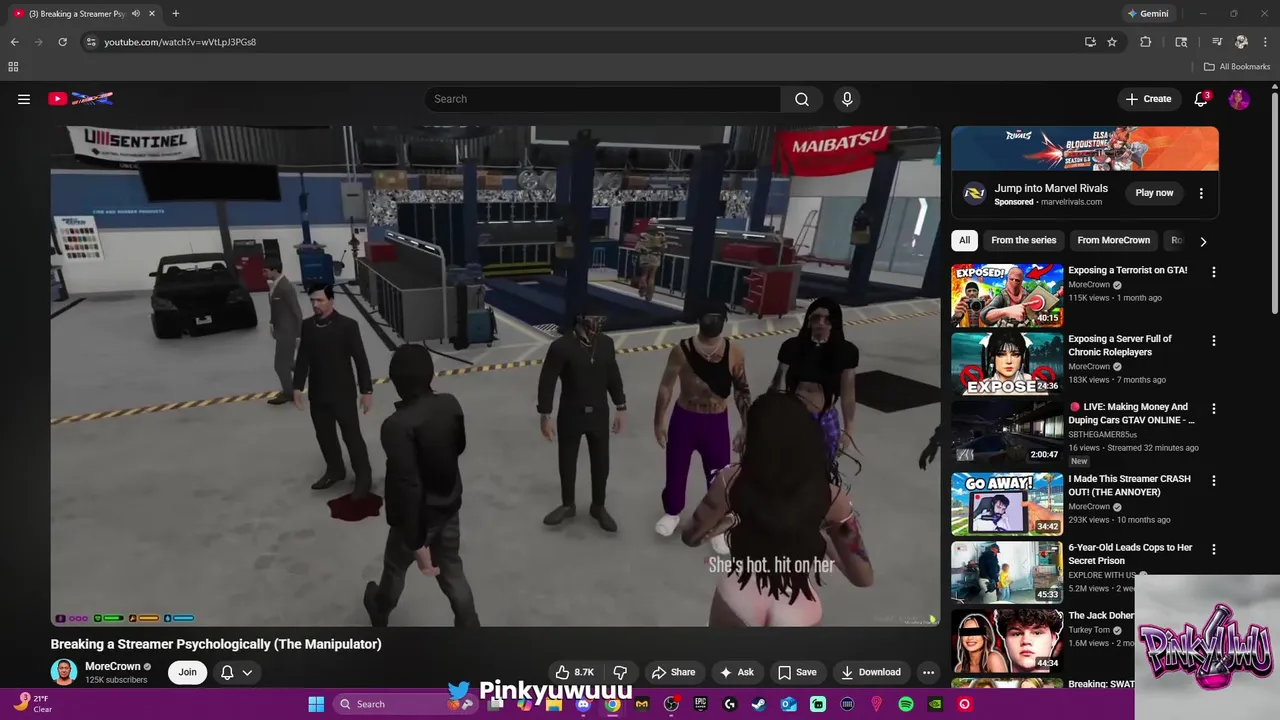1280x720 pixels.
Task: Open Marvel Rivals ad banner image
Action: pos(1085,148)
